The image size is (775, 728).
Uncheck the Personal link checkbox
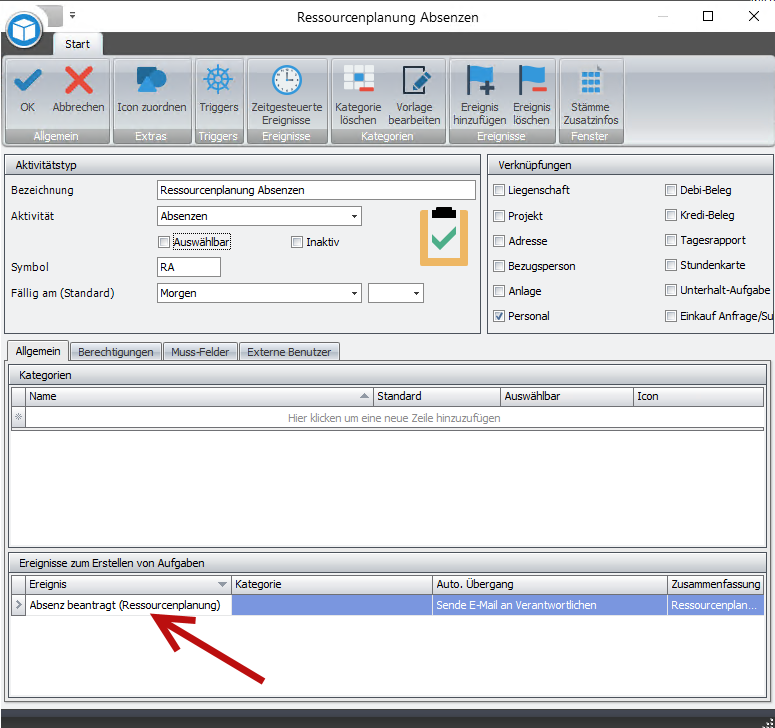(499, 316)
